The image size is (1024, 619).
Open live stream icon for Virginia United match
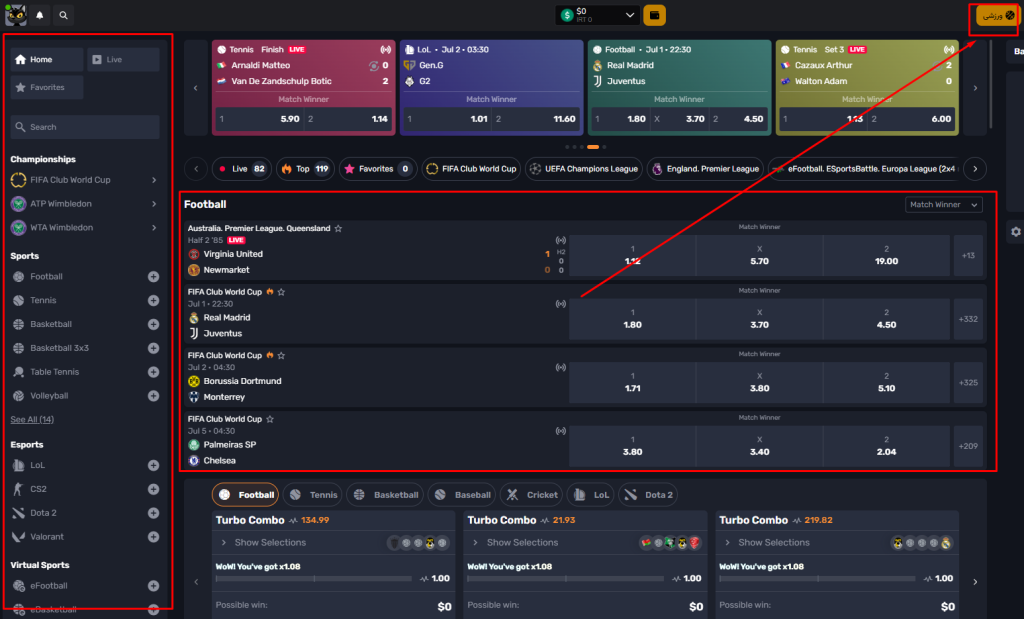point(560,240)
